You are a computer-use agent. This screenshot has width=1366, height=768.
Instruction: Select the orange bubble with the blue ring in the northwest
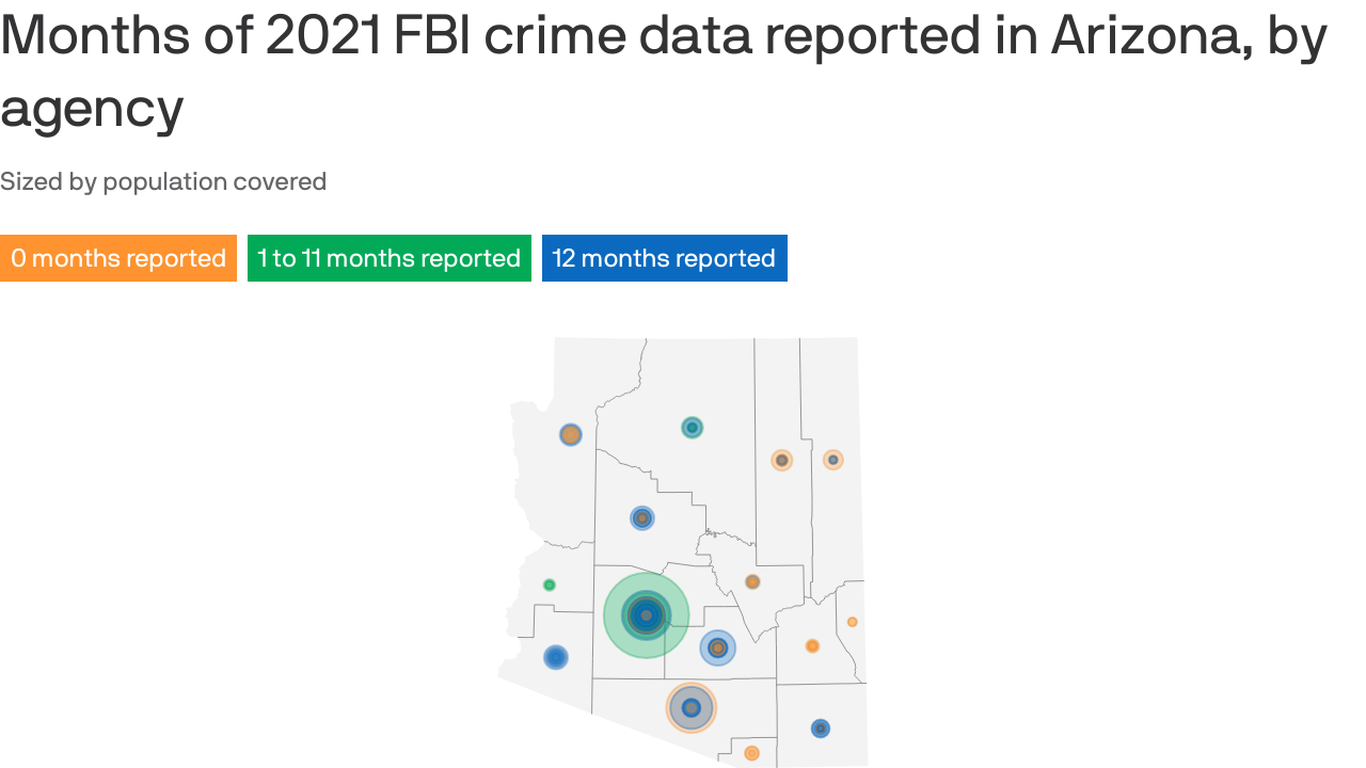pyautogui.click(x=570, y=434)
